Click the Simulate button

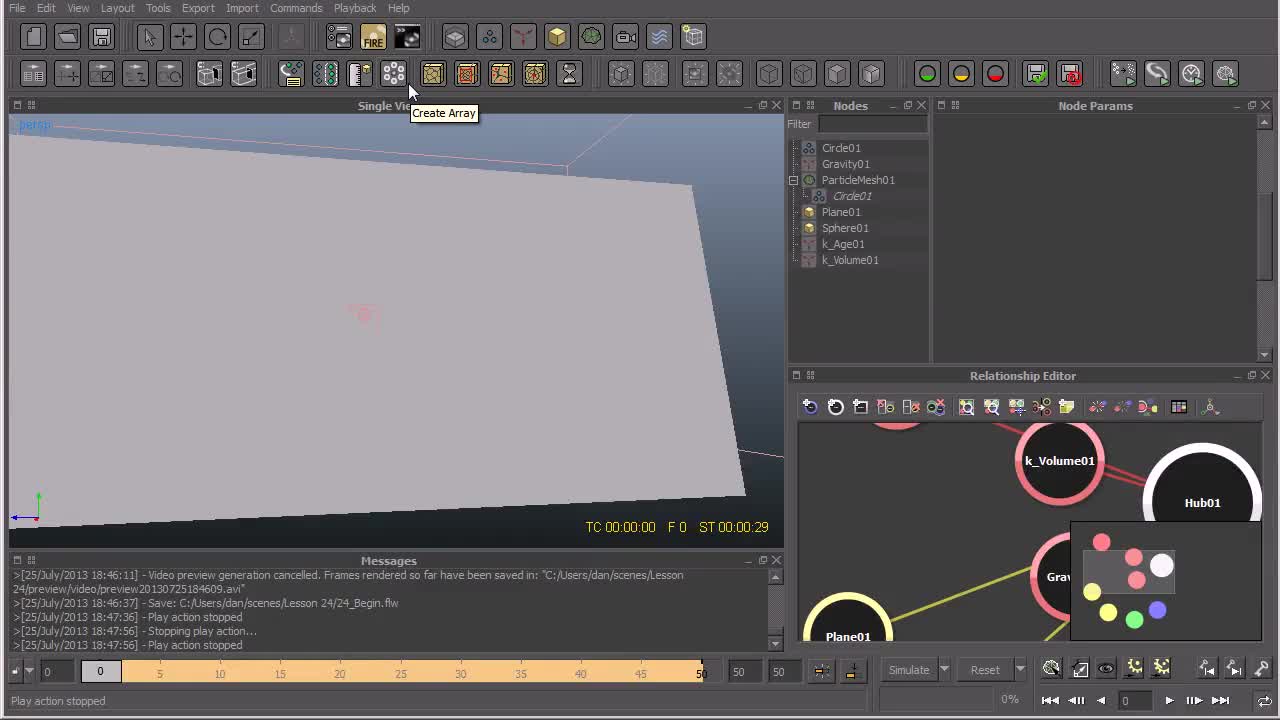point(908,670)
